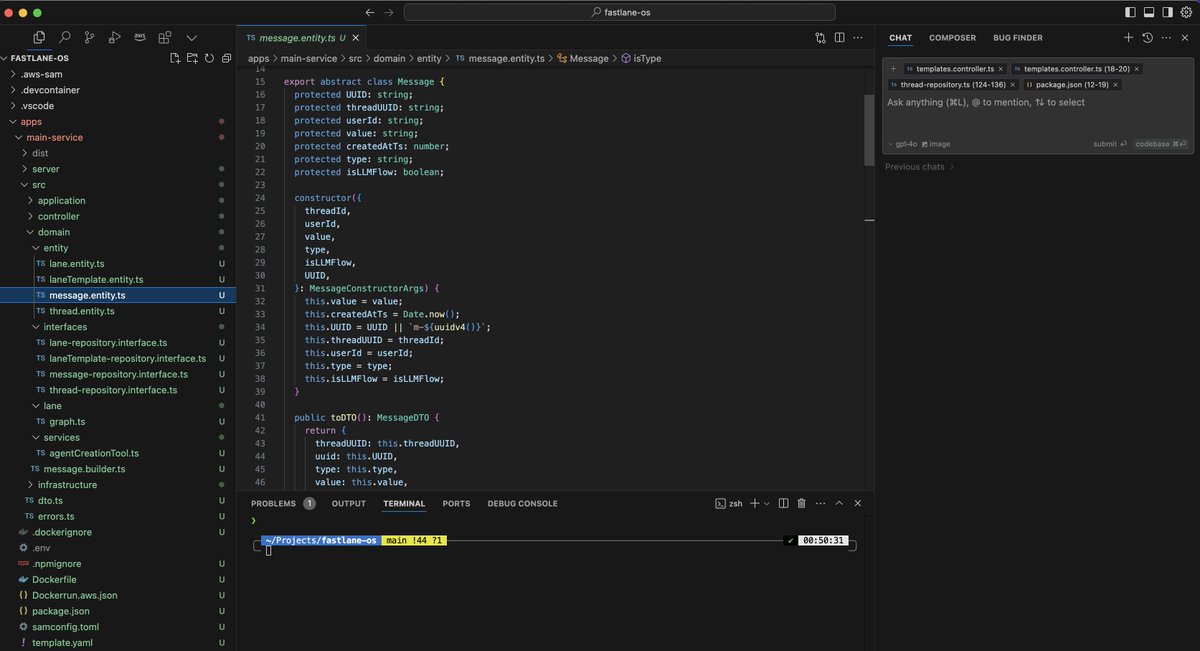Switch to the CHAT tab
This screenshot has height=651, width=1200.
pyautogui.click(x=901, y=38)
